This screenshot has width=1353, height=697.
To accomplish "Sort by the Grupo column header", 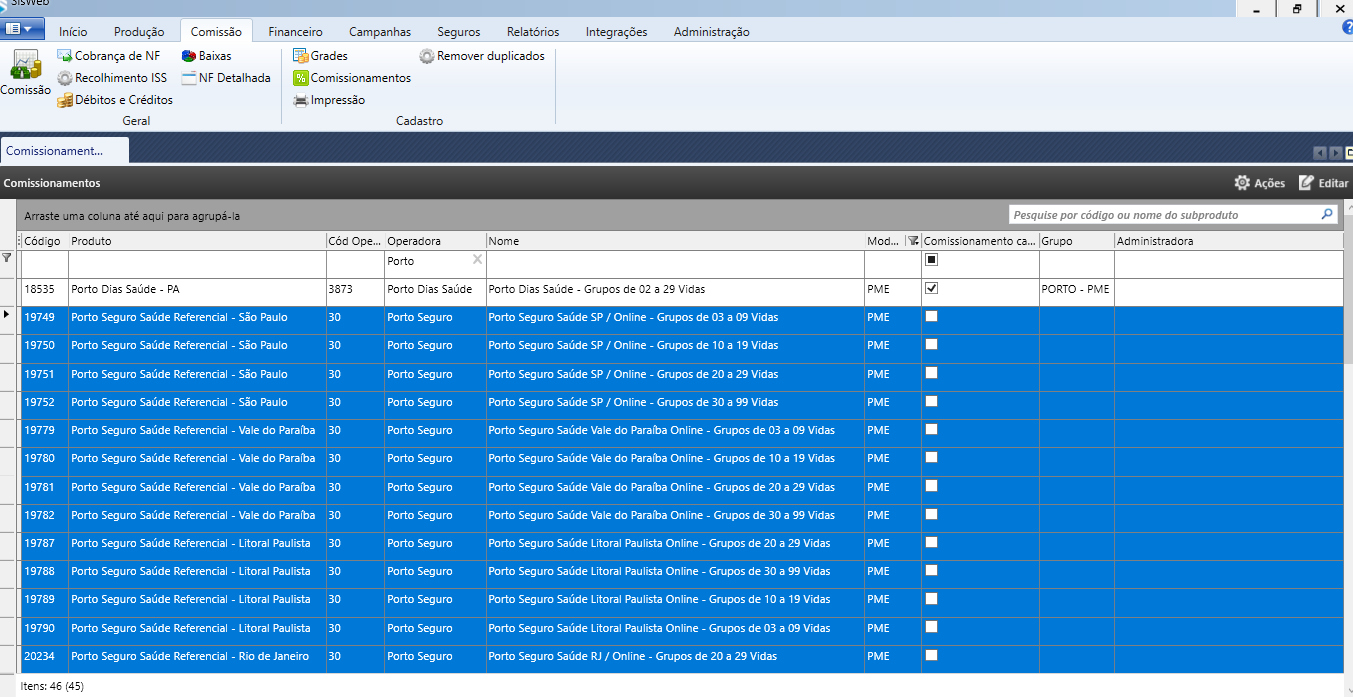I will pyautogui.click(x=1076, y=241).
